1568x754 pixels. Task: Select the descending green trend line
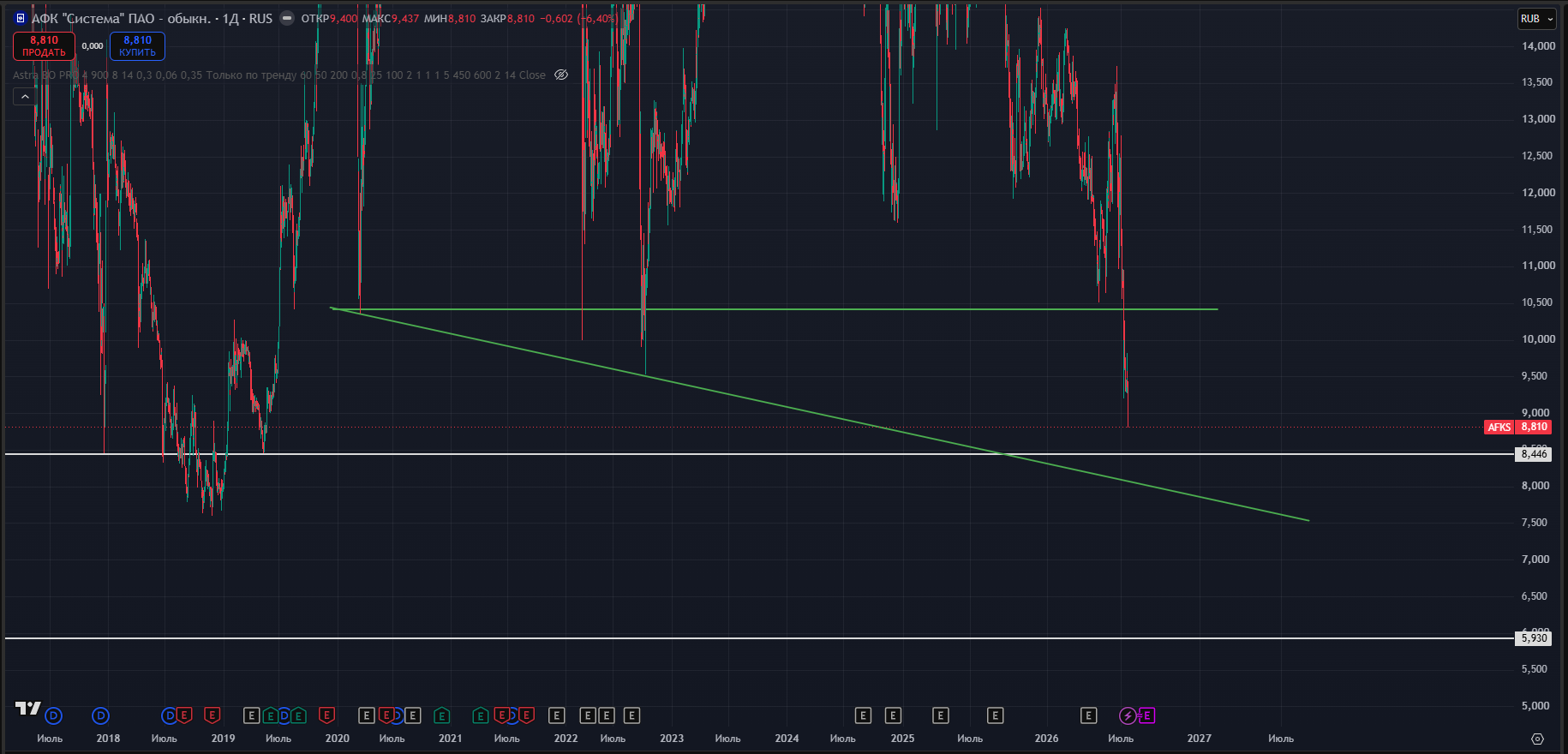(x=818, y=414)
